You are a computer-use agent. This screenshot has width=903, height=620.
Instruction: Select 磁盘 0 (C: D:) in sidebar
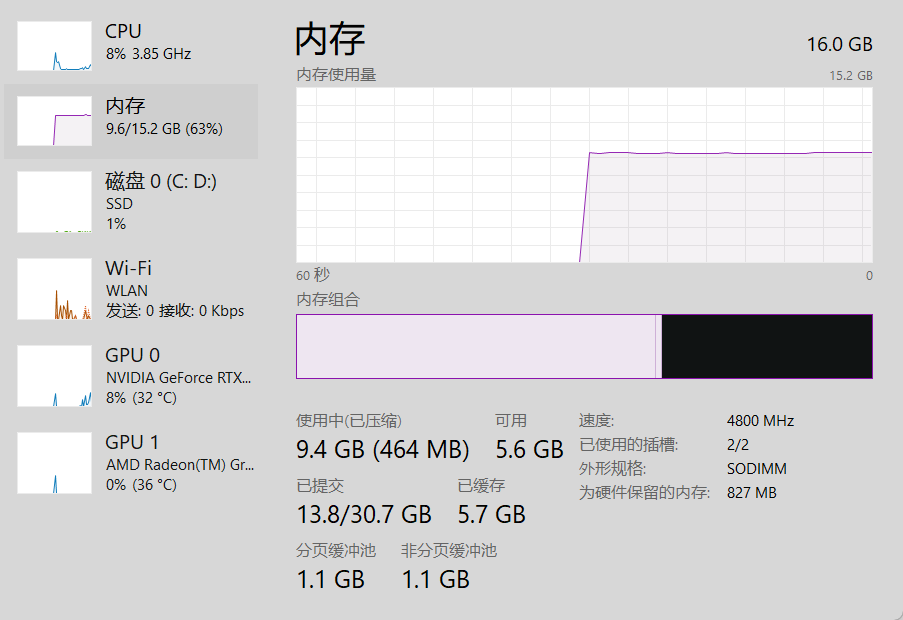(161, 182)
